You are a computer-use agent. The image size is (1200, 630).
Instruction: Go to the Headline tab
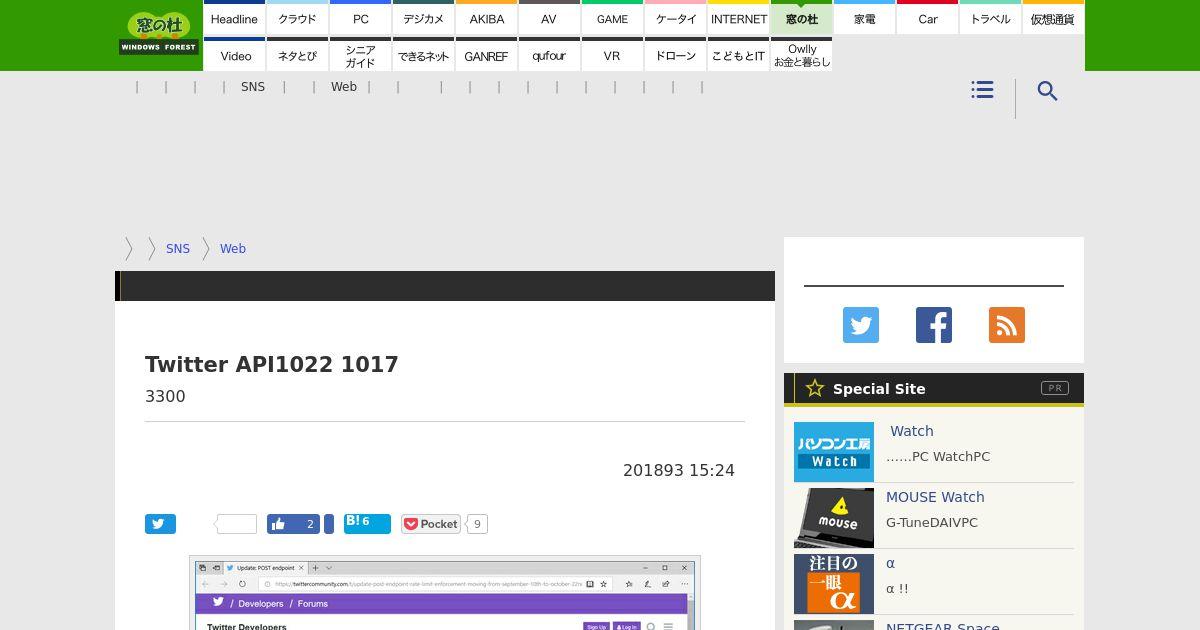point(234,19)
